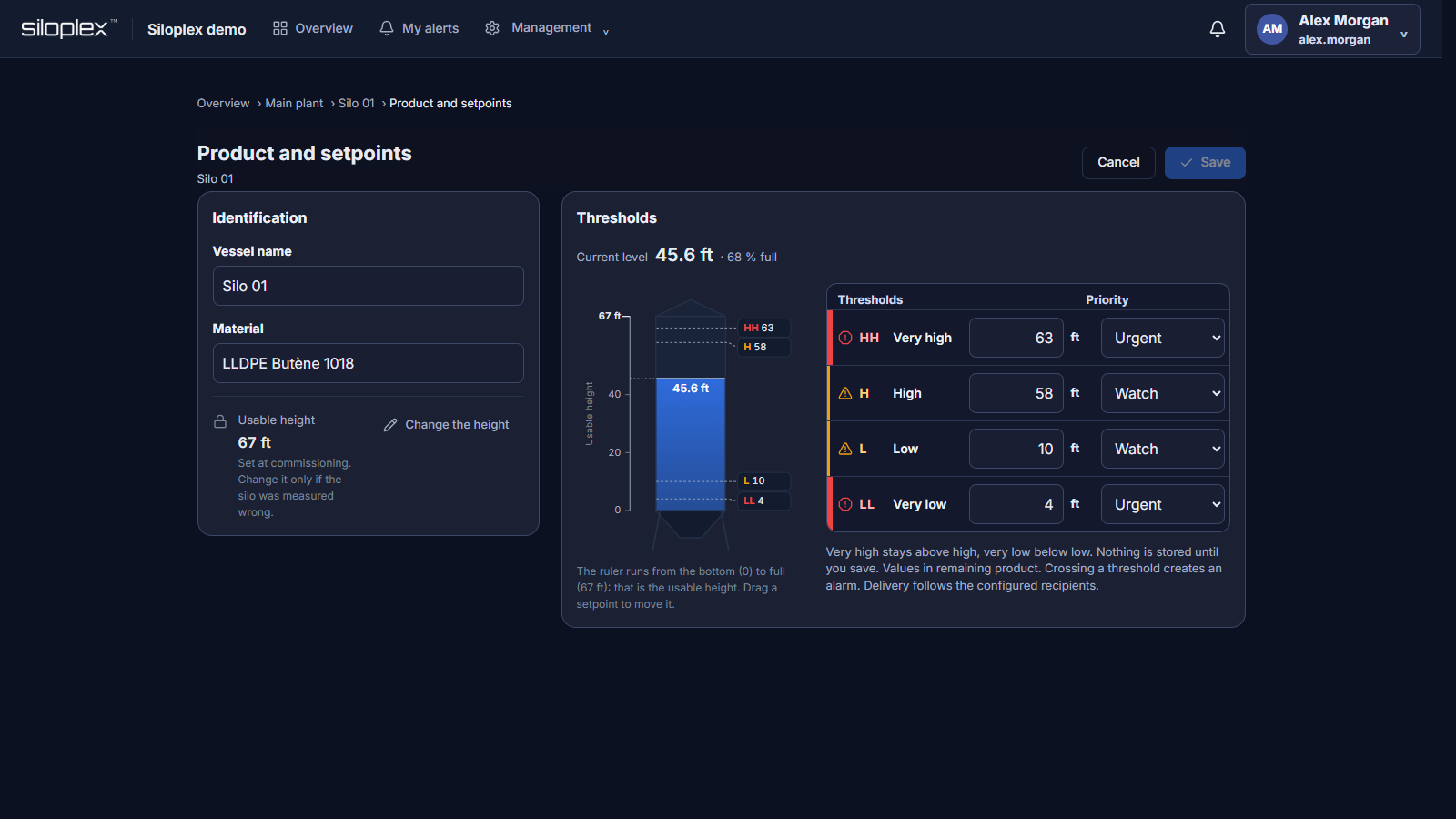This screenshot has width=1456, height=819.
Task: Expand the Management menu chevron
Action: pos(606,32)
